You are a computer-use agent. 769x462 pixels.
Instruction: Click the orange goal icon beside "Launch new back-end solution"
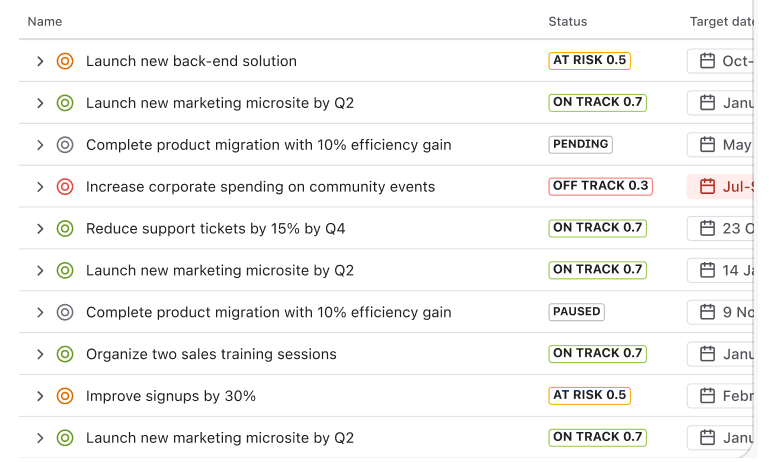65,61
